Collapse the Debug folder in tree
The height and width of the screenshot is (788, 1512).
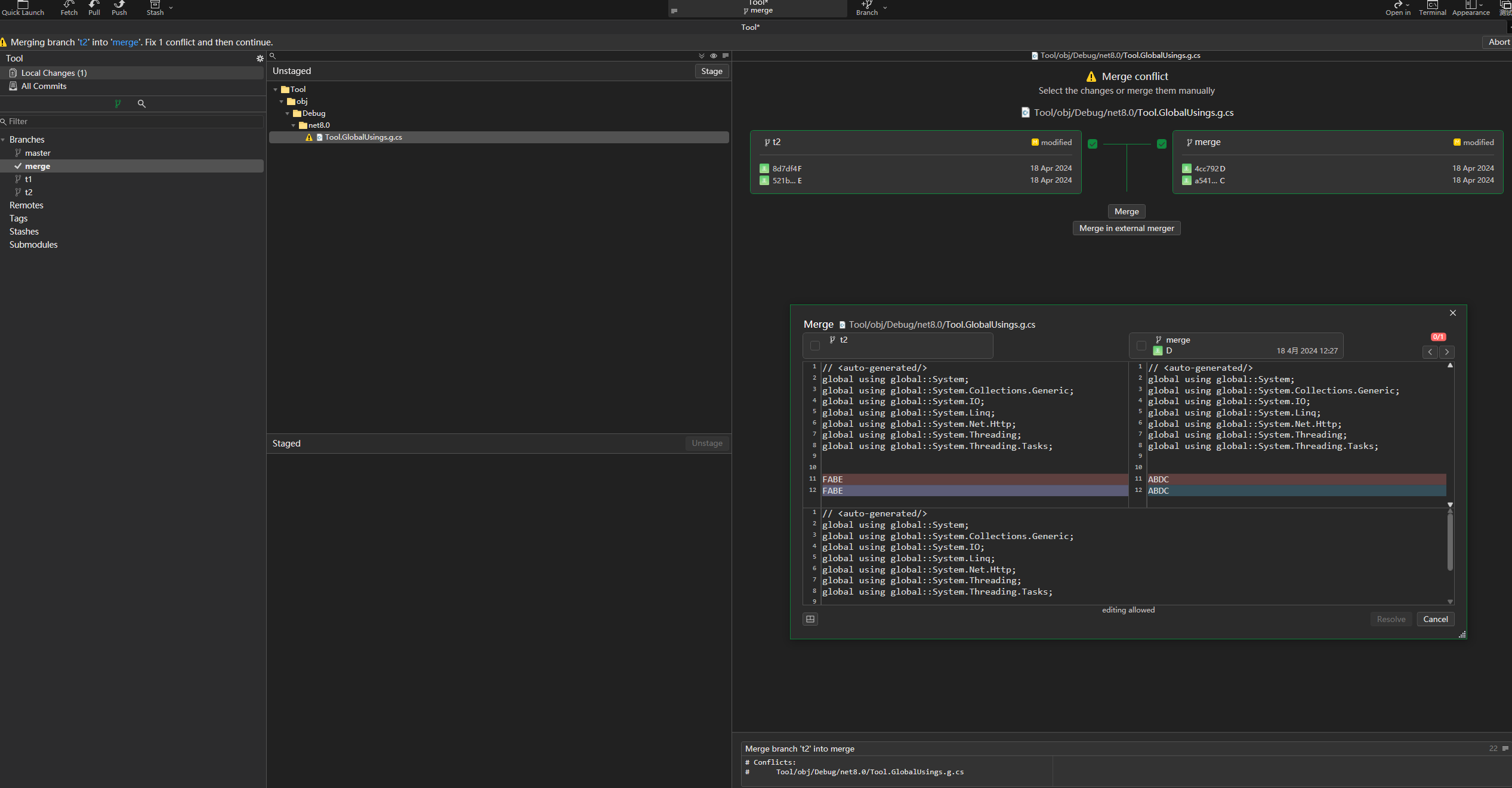tap(288, 113)
